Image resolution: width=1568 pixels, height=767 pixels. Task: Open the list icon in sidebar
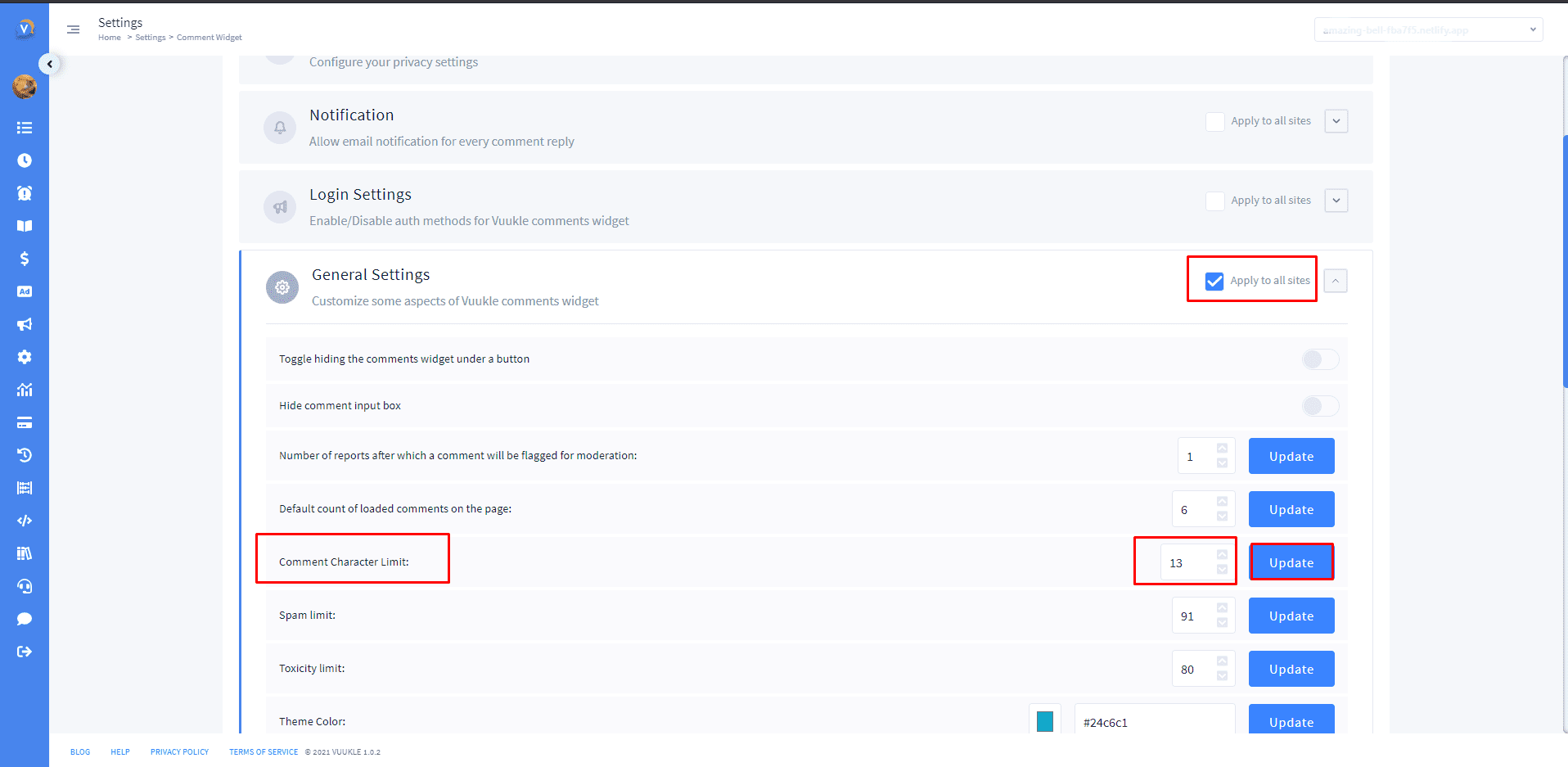(x=25, y=128)
